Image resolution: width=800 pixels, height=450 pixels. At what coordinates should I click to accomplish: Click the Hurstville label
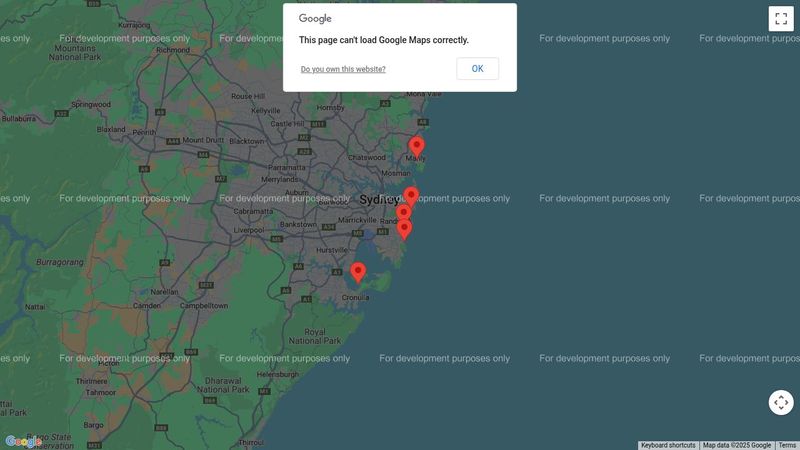click(x=332, y=251)
